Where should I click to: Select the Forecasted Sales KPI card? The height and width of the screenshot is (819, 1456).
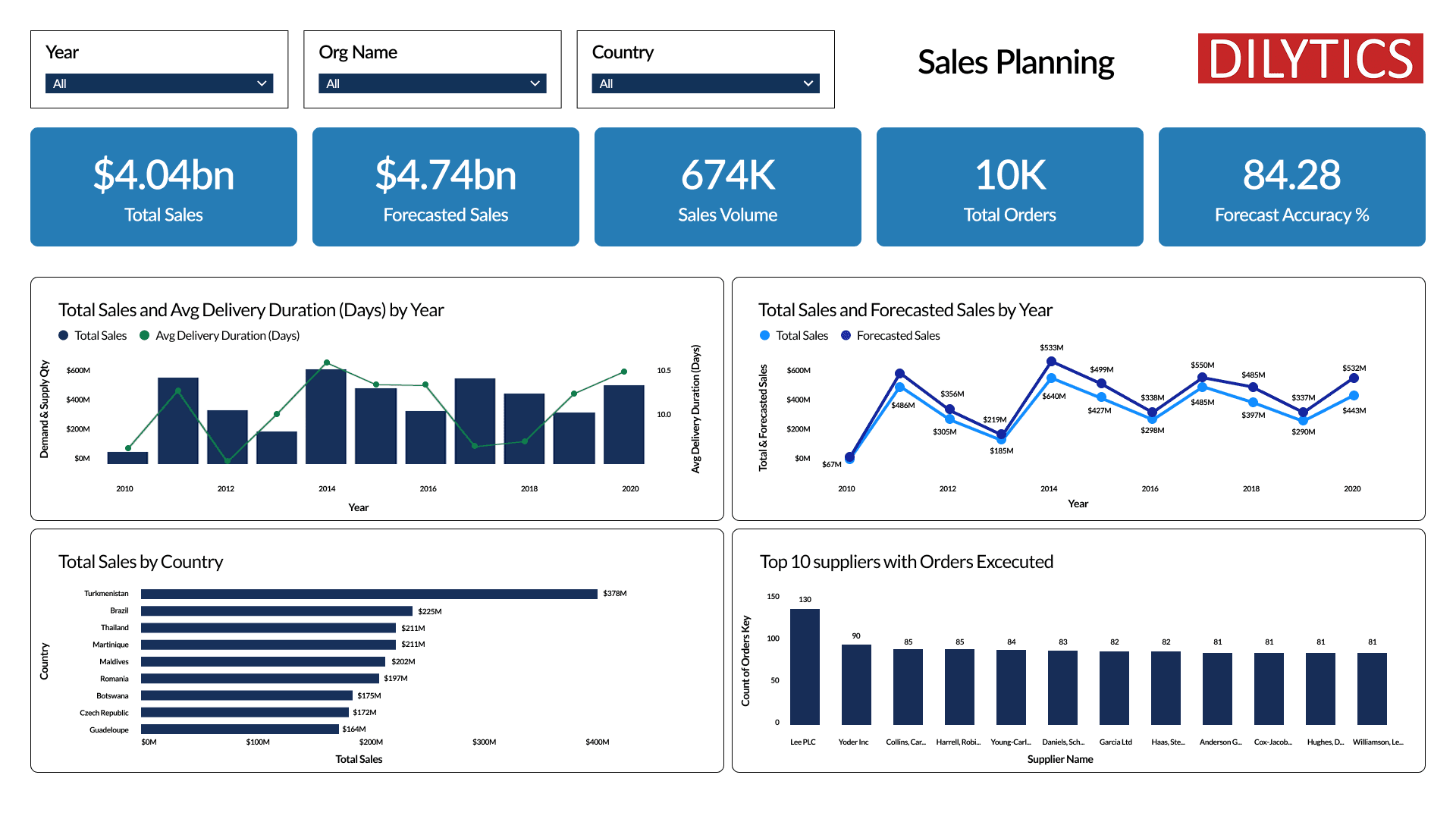point(446,187)
